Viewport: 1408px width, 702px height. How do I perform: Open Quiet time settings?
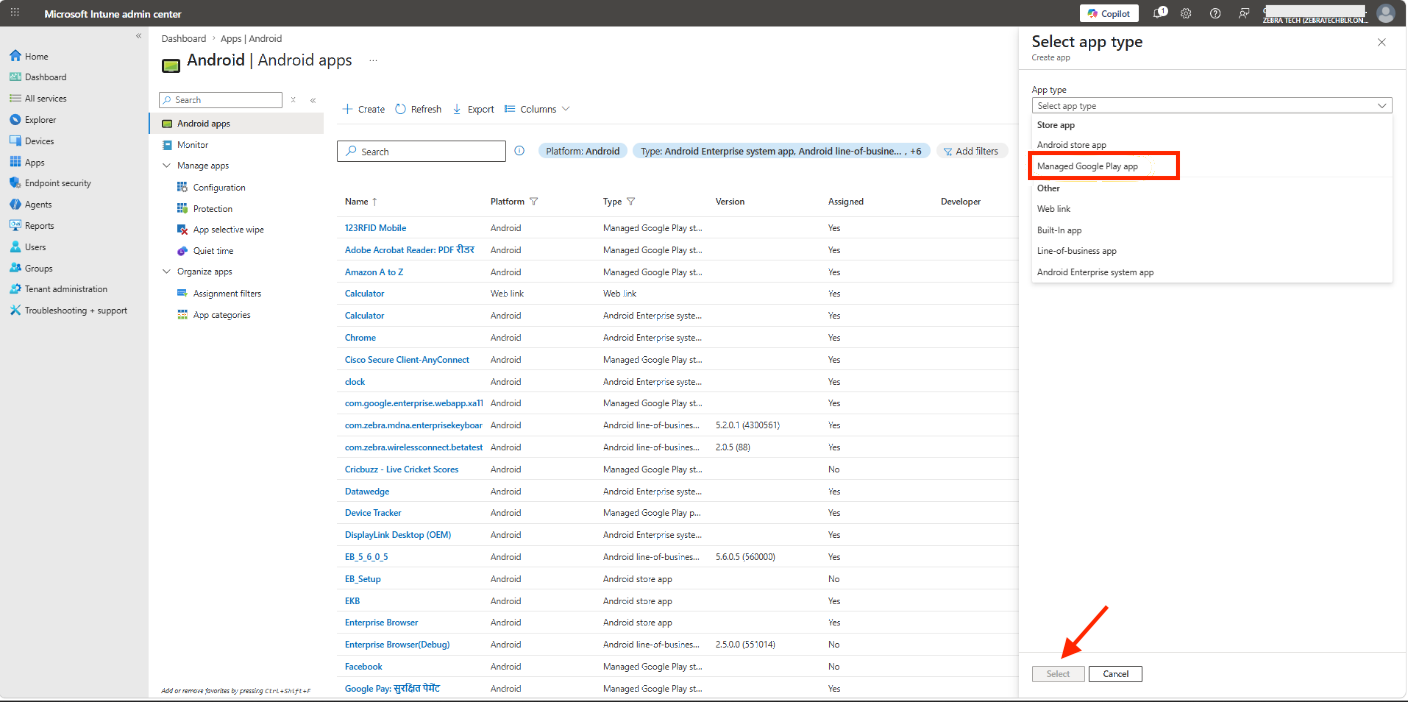(213, 251)
